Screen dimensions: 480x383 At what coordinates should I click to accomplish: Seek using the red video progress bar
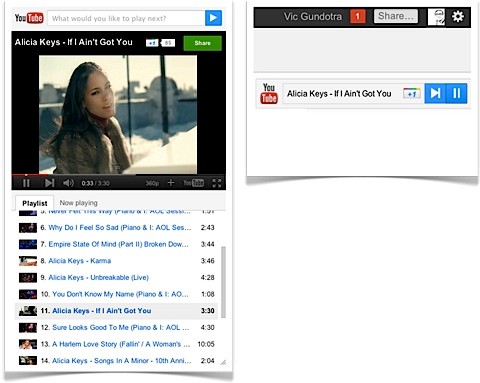119,174
